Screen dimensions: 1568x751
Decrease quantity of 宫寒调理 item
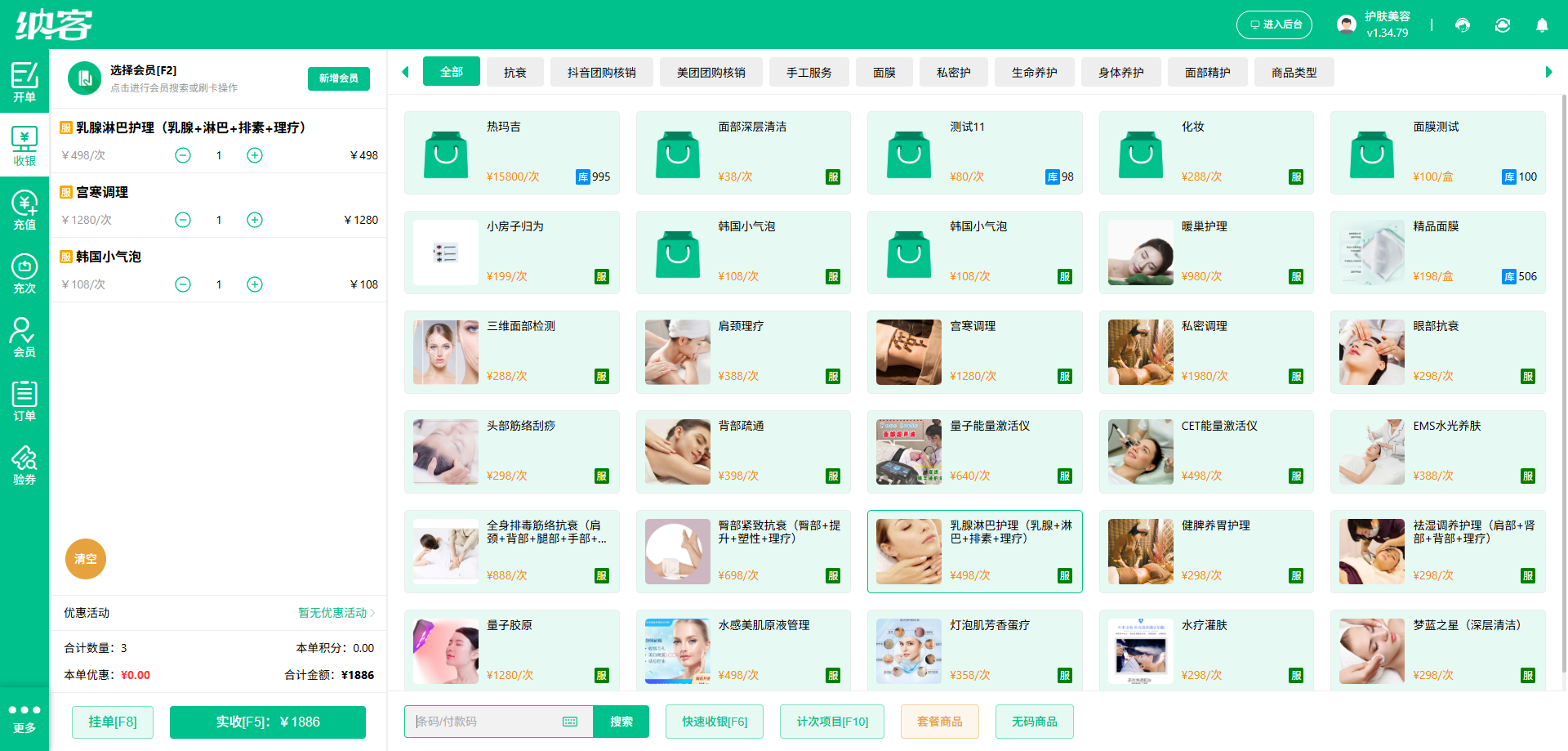pos(183,220)
